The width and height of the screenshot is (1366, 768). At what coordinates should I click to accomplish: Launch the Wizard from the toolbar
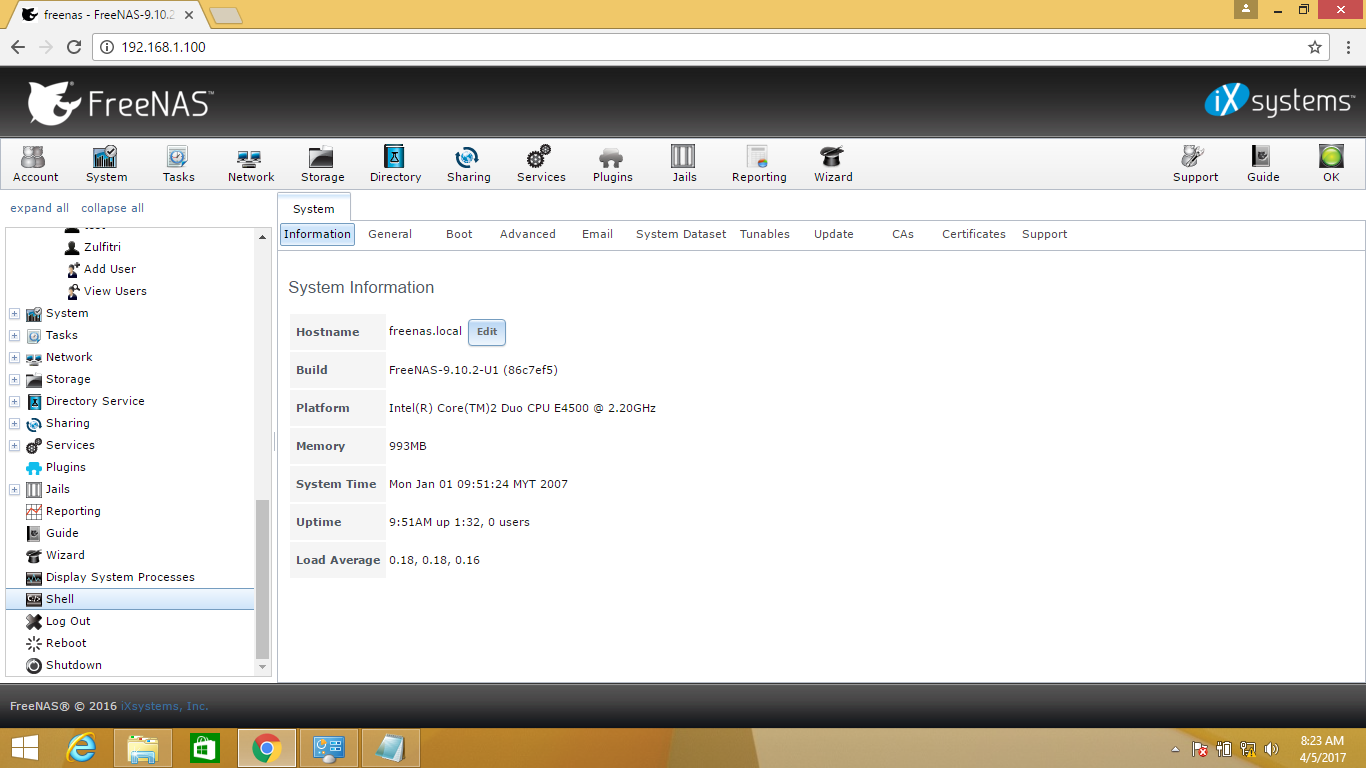point(833,163)
